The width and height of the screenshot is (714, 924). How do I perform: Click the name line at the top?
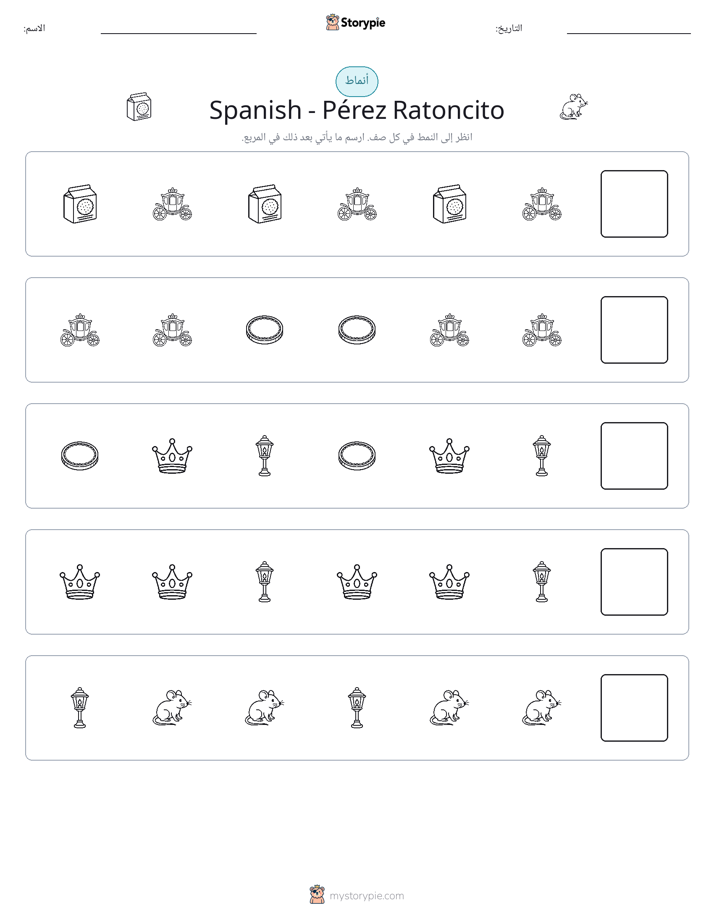pyautogui.click(x=178, y=33)
